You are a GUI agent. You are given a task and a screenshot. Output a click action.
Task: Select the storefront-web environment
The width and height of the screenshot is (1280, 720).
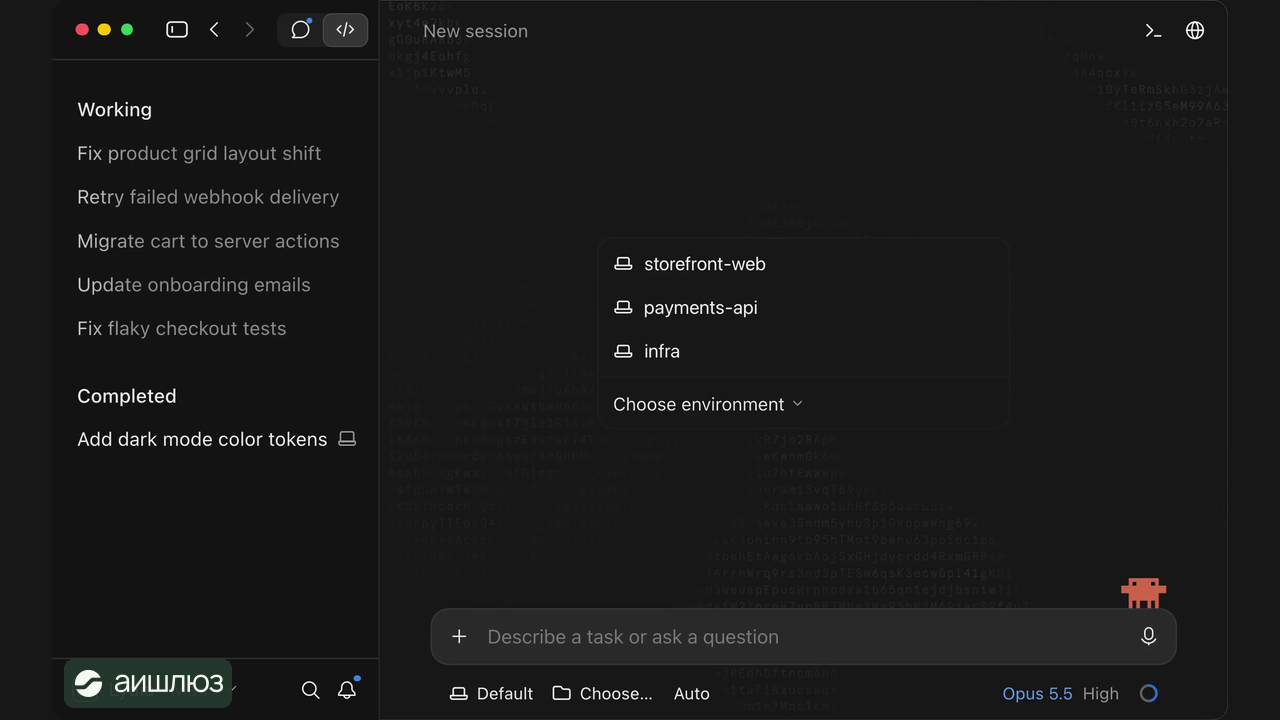pyautogui.click(x=804, y=264)
